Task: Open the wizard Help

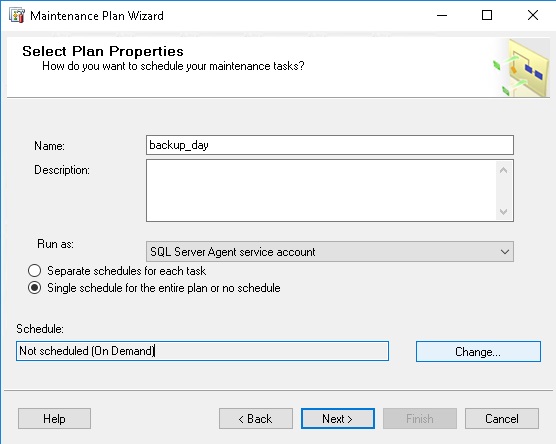Action: [54, 419]
